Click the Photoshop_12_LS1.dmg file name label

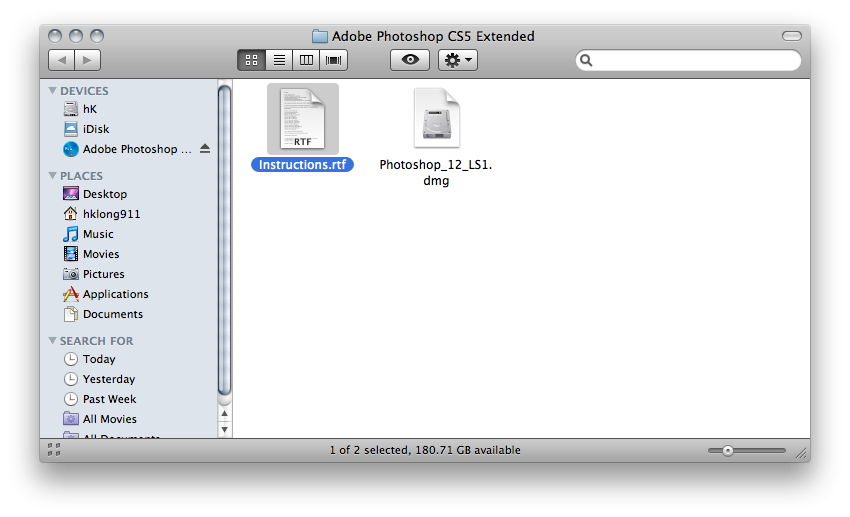(x=436, y=172)
